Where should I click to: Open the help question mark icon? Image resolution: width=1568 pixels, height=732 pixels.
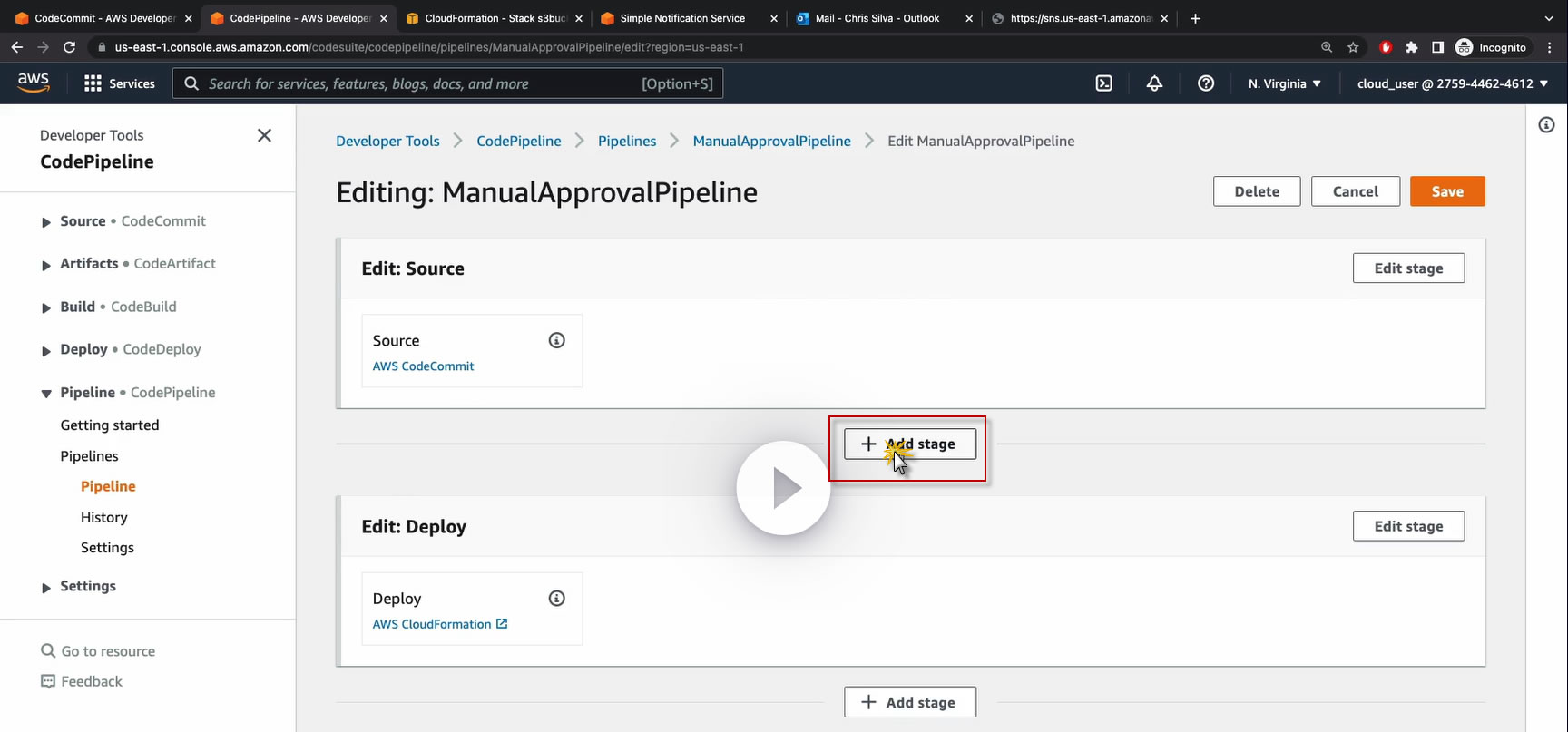pos(1205,83)
